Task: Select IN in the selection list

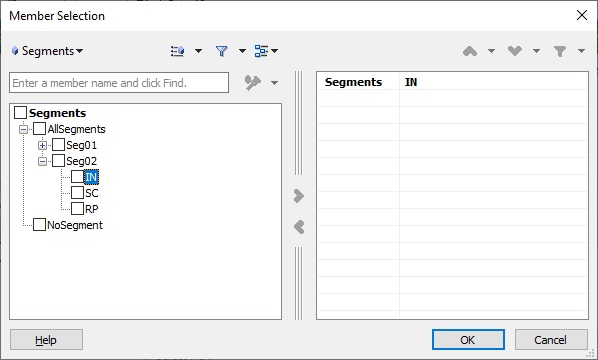Action: point(411,82)
